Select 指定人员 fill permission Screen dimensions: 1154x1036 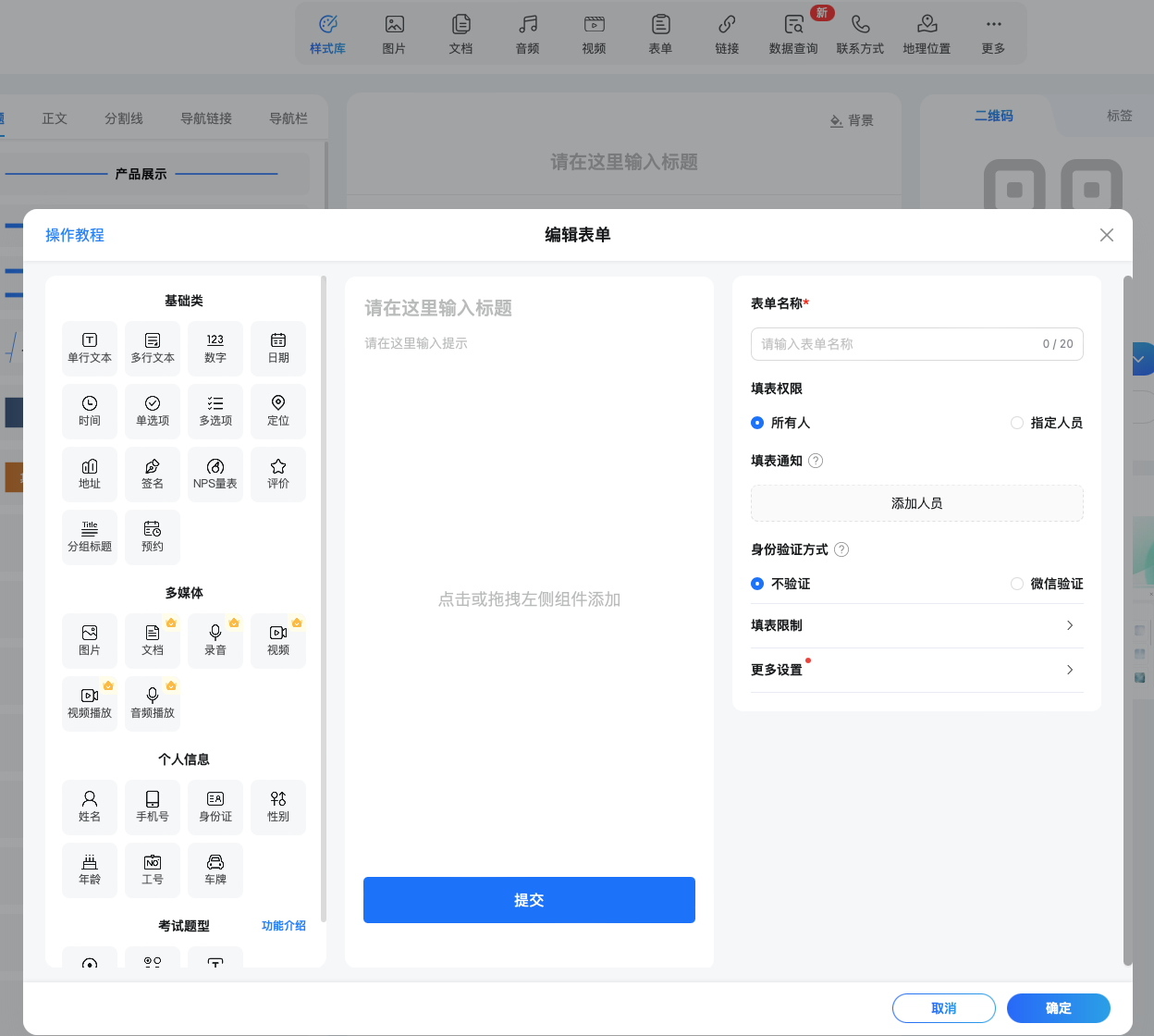coord(1047,423)
